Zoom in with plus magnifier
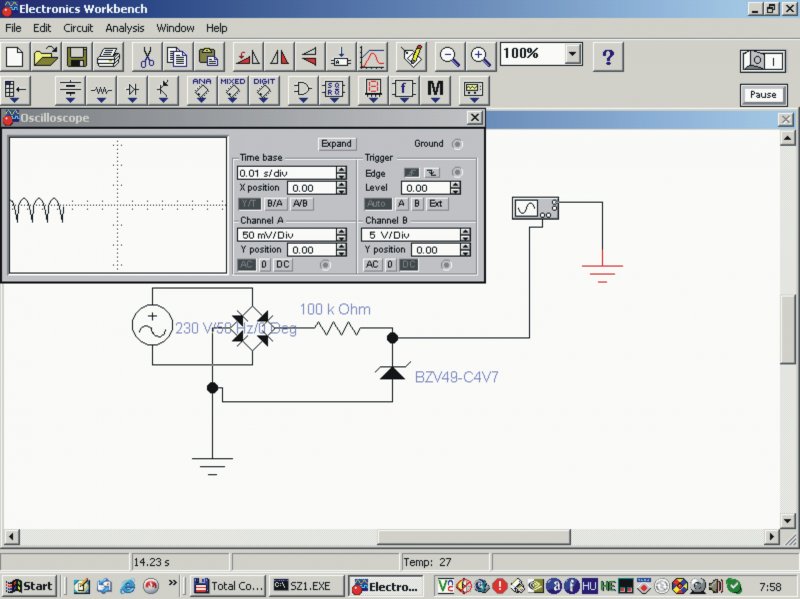This screenshot has width=800, height=599. [x=481, y=56]
